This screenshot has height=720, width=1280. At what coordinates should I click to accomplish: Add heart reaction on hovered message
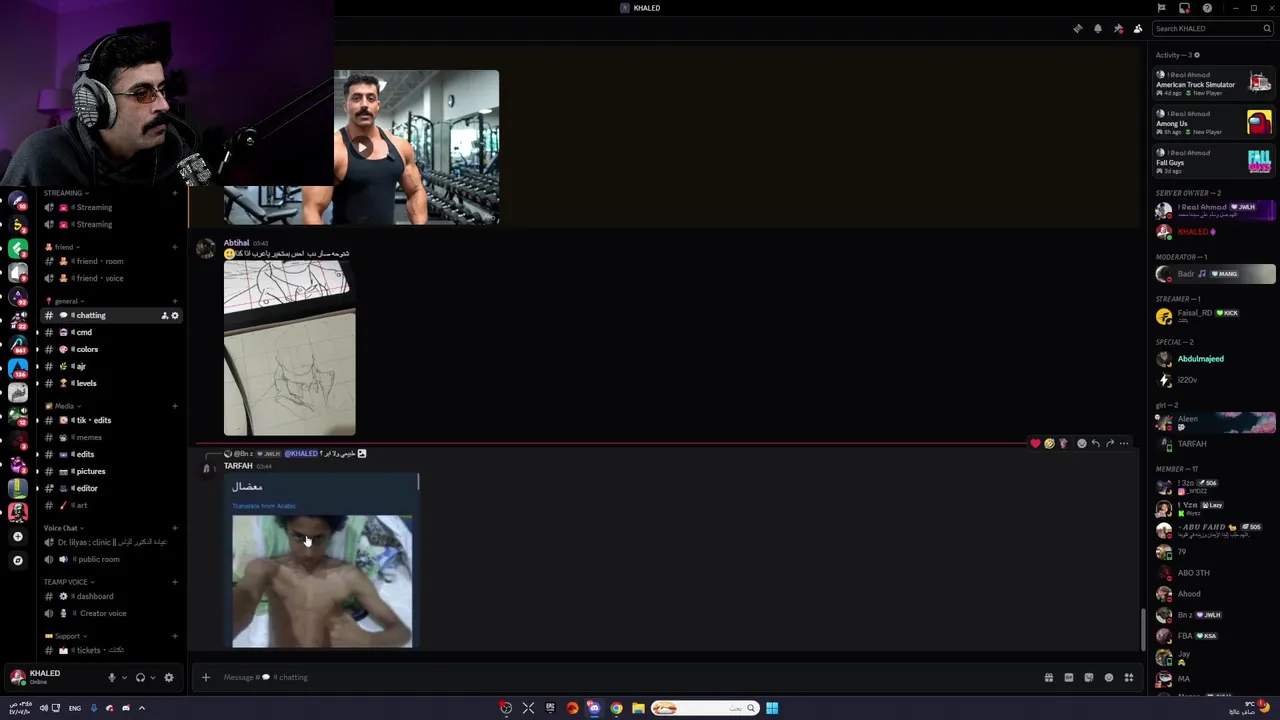(x=1035, y=443)
